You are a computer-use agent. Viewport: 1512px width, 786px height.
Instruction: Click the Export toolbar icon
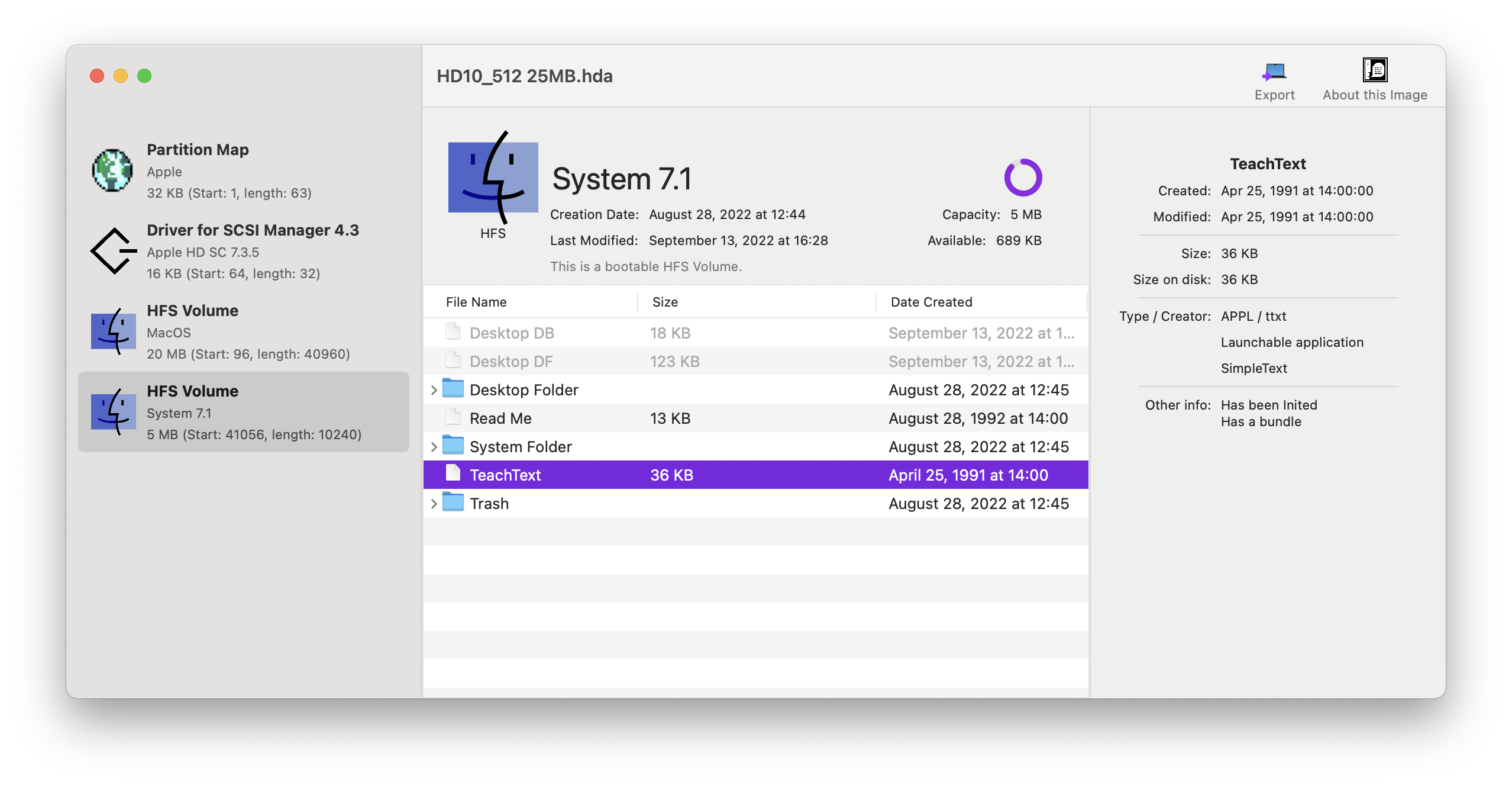tap(1274, 72)
